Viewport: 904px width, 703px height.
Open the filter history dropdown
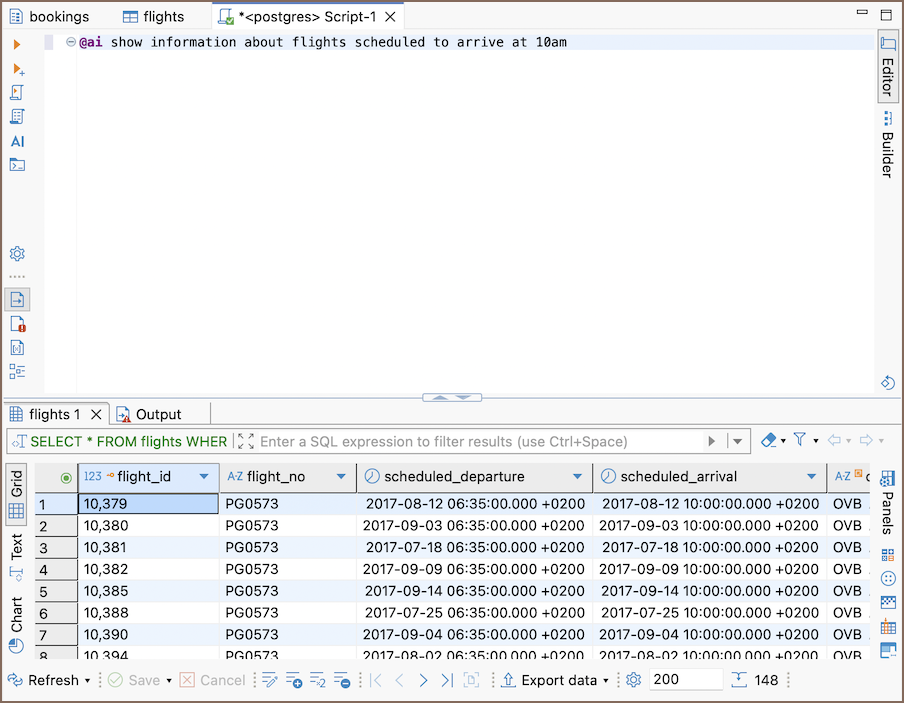click(x=738, y=441)
